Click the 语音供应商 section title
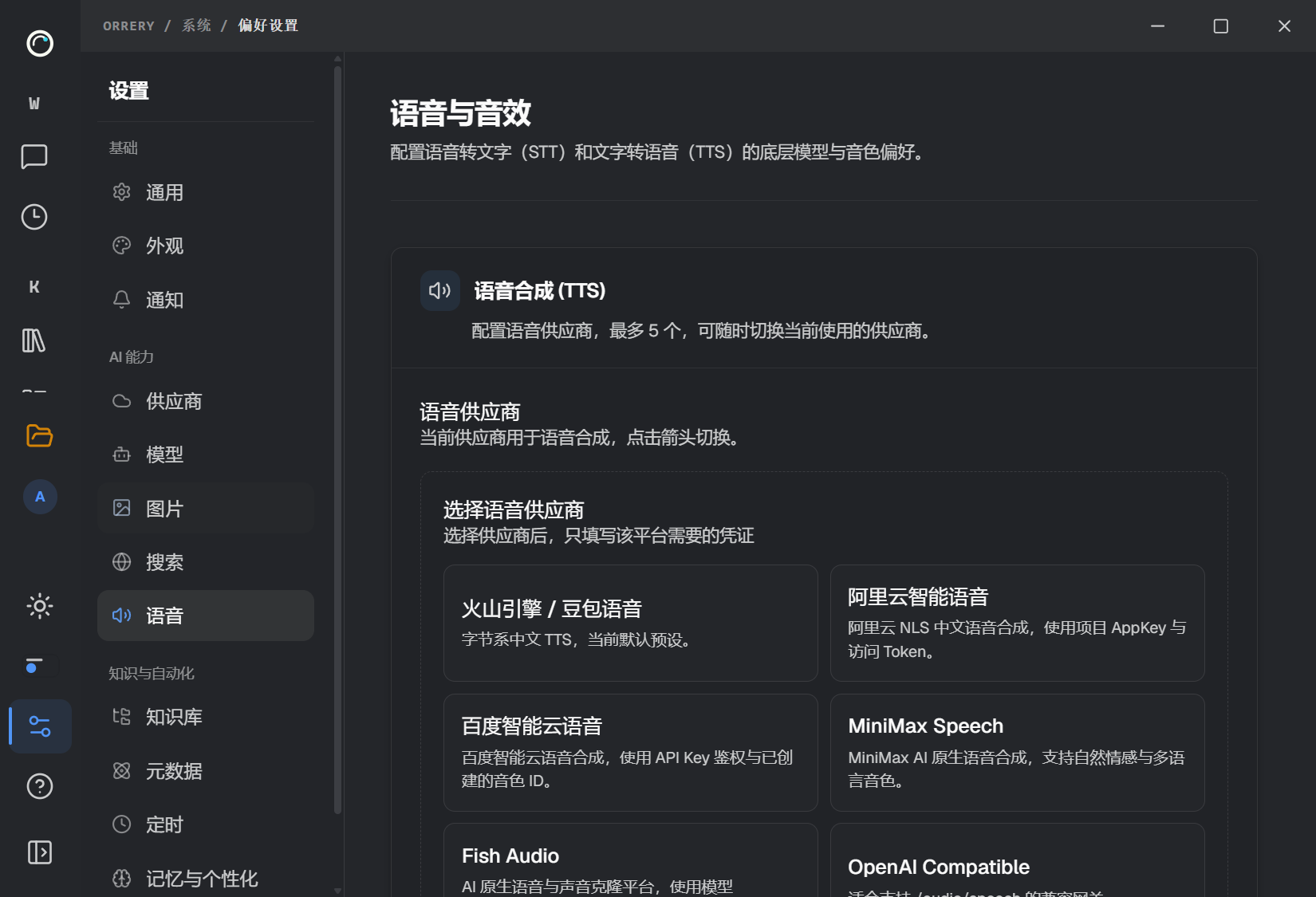1316x897 pixels. pos(470,411)
